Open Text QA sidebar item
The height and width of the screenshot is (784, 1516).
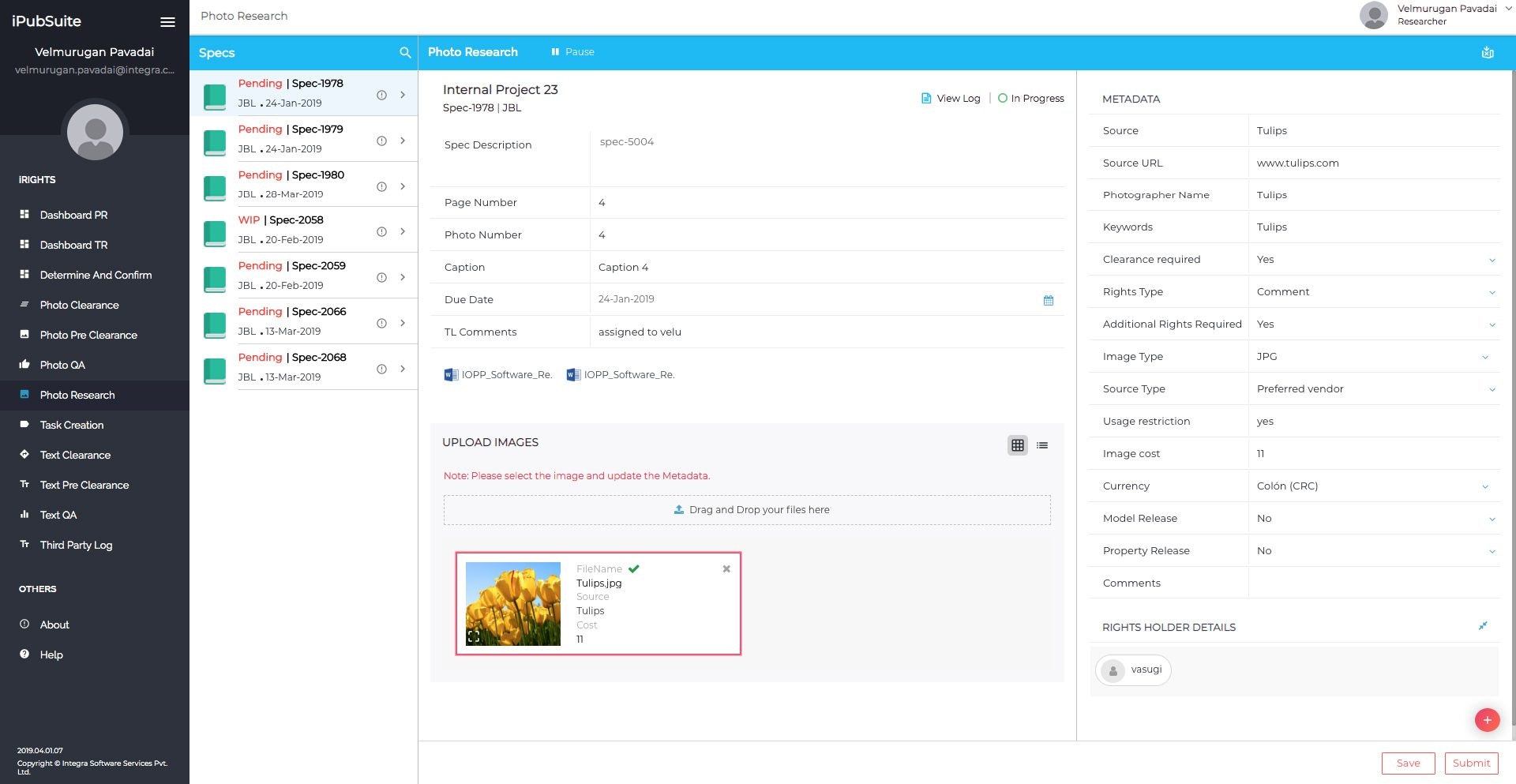(x=95, y=515)
